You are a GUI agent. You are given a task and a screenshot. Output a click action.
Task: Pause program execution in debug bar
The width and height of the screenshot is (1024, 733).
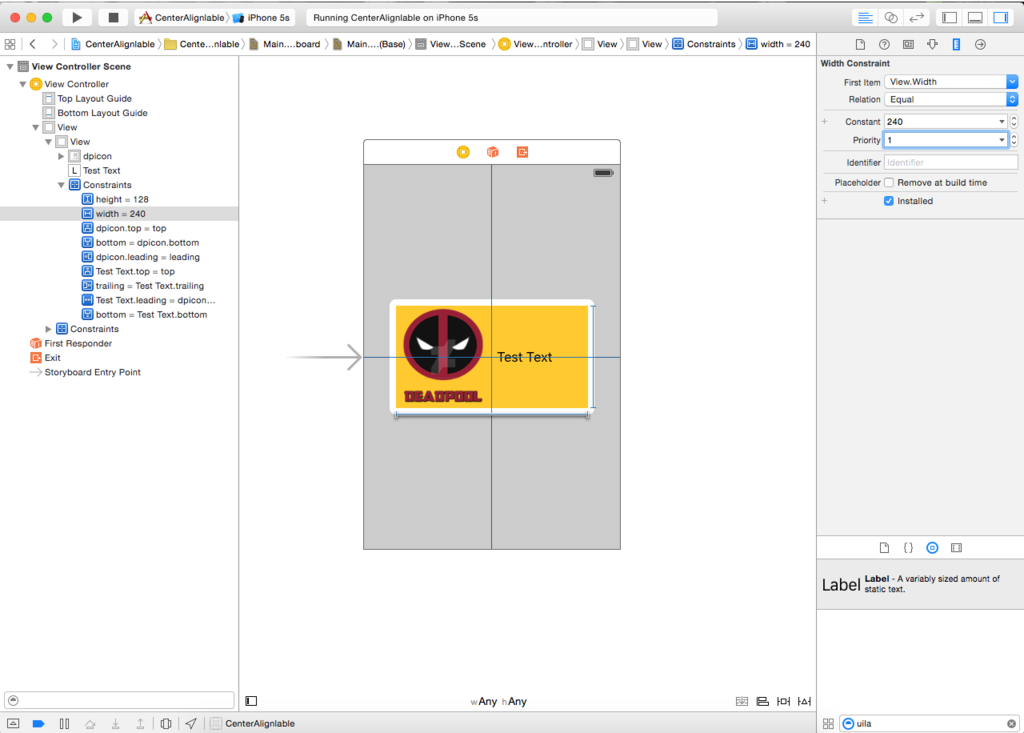coord(64,723)
